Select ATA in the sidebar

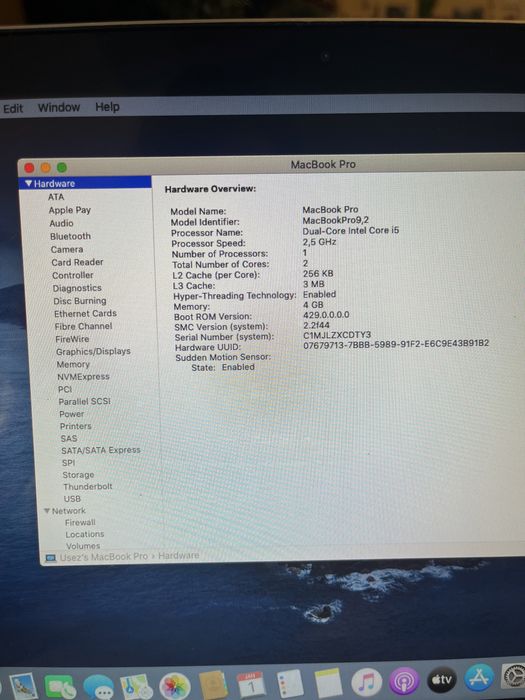[x=56, y=197]
